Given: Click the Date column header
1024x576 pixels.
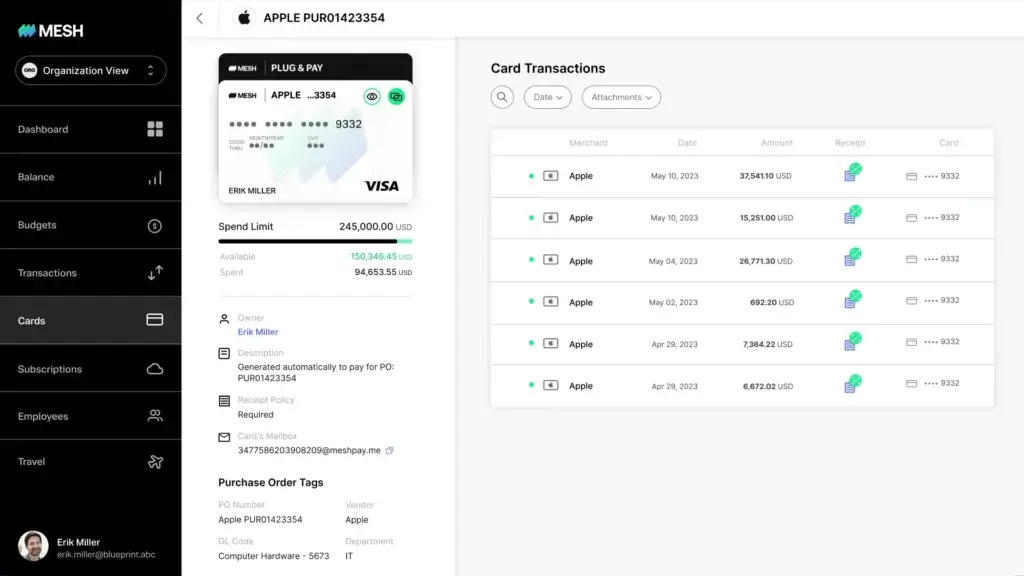Looking at the screenshot, I should [687, 143].
